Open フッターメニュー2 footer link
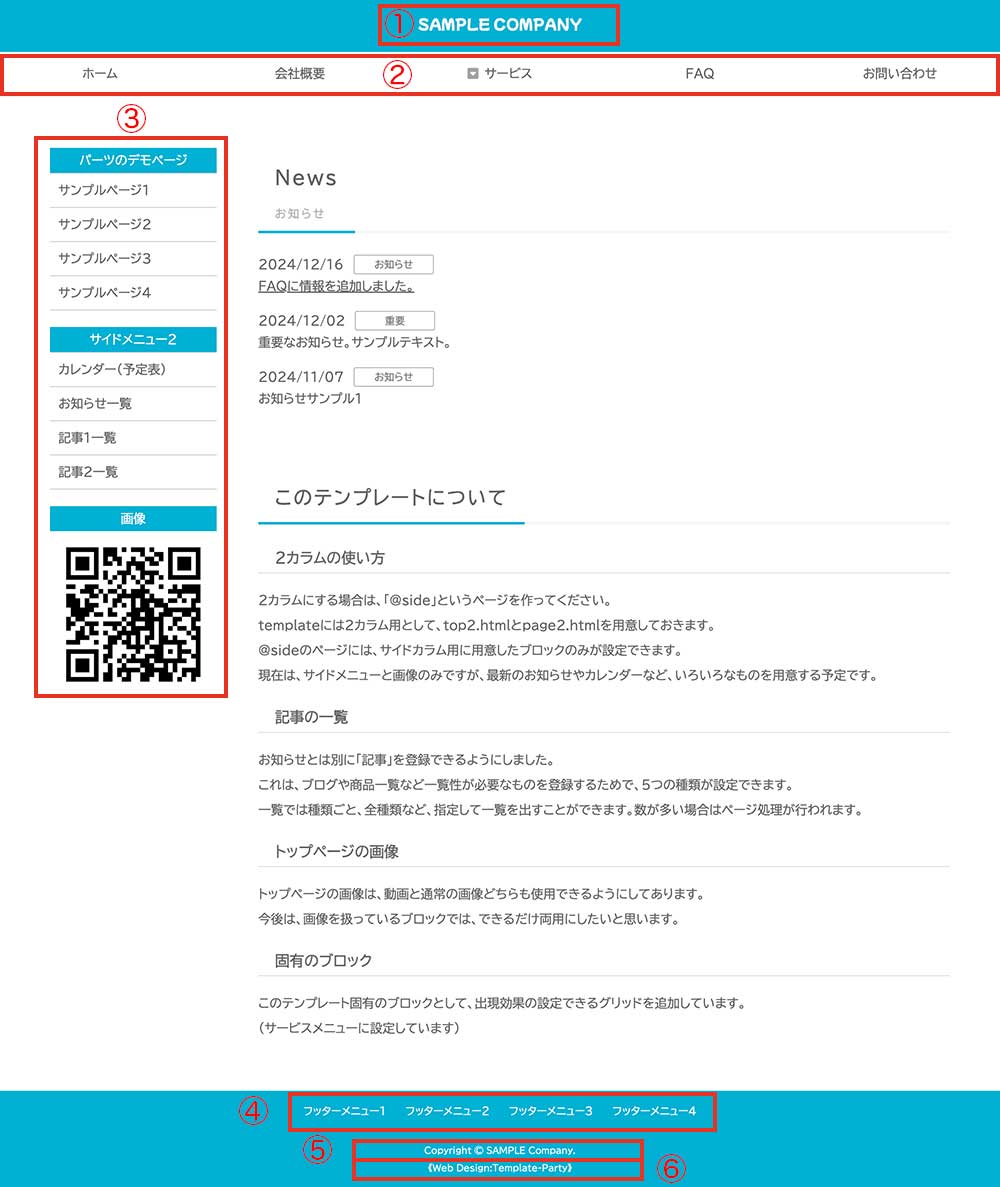The image size is (1000, 1187). tap(447, 1111)
